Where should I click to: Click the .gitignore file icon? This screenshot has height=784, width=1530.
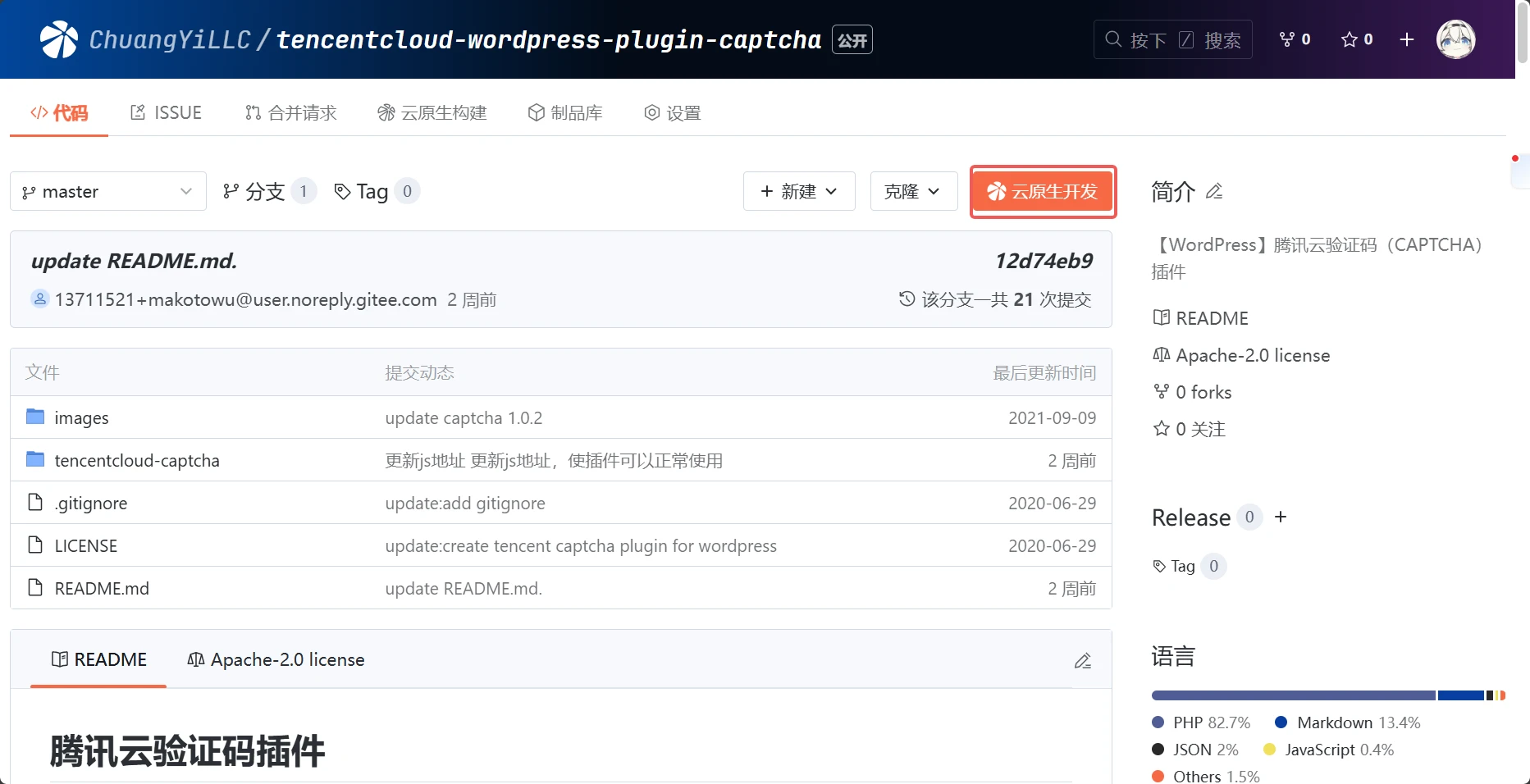click(35, 502)
